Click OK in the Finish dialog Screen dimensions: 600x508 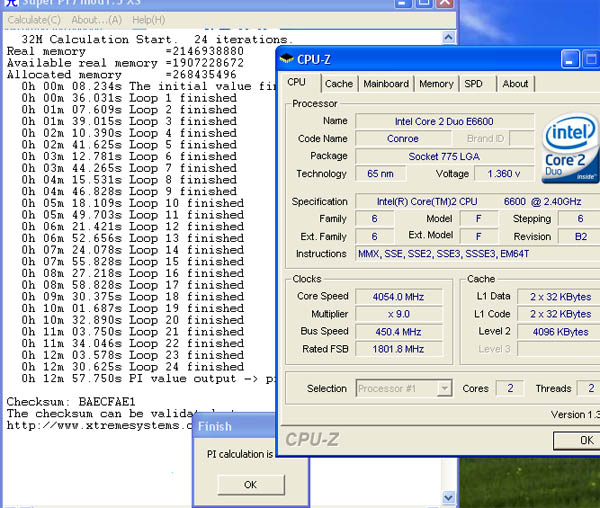tap(251, 485)
